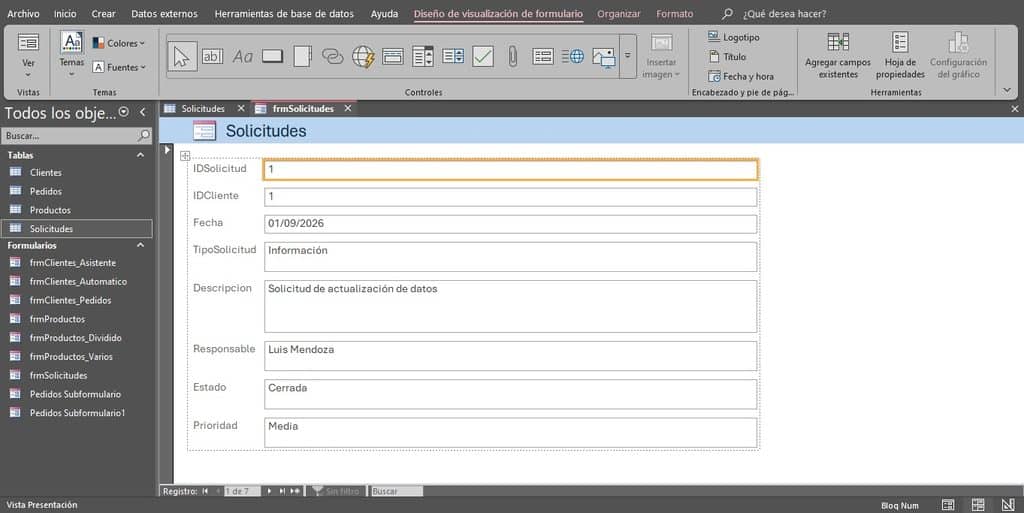Image resolution: width=1024 pixels, height=513 pixels.
Task: Click the layout selector cross icon
Action: (185, 155)
